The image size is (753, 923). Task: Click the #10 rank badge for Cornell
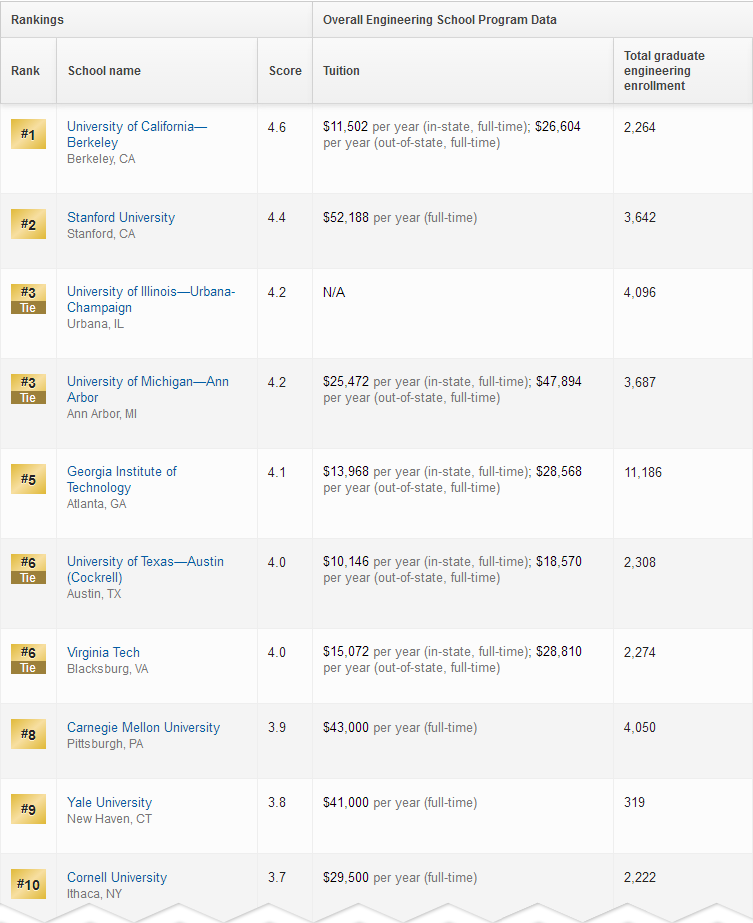coord(28,884)
